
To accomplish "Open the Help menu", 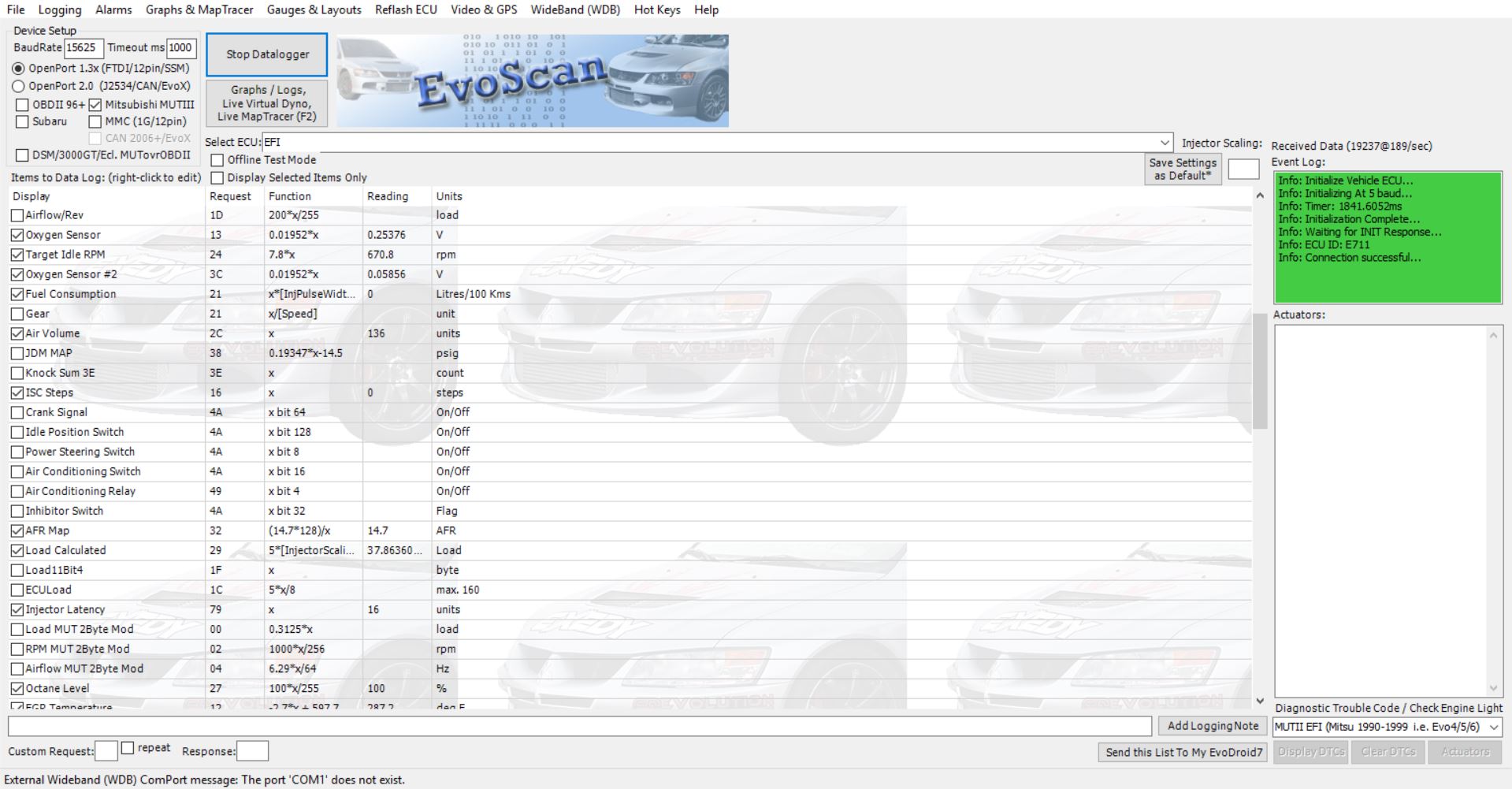I will 706,9.
